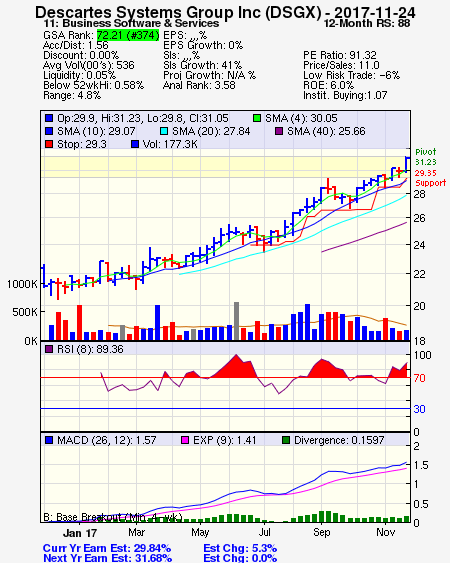
Task: Click the 'Sep' date axis label
Action: [x=321, y=532]
